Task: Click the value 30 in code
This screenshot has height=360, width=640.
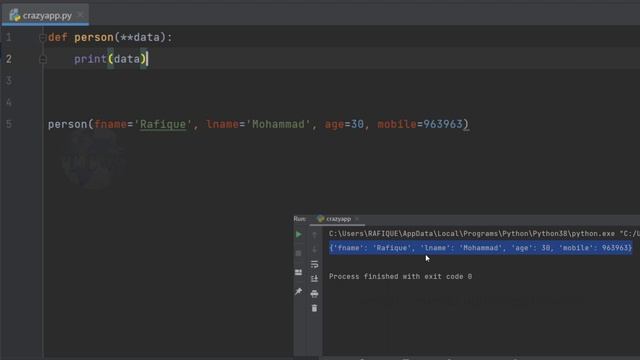Action: point(357,124)
